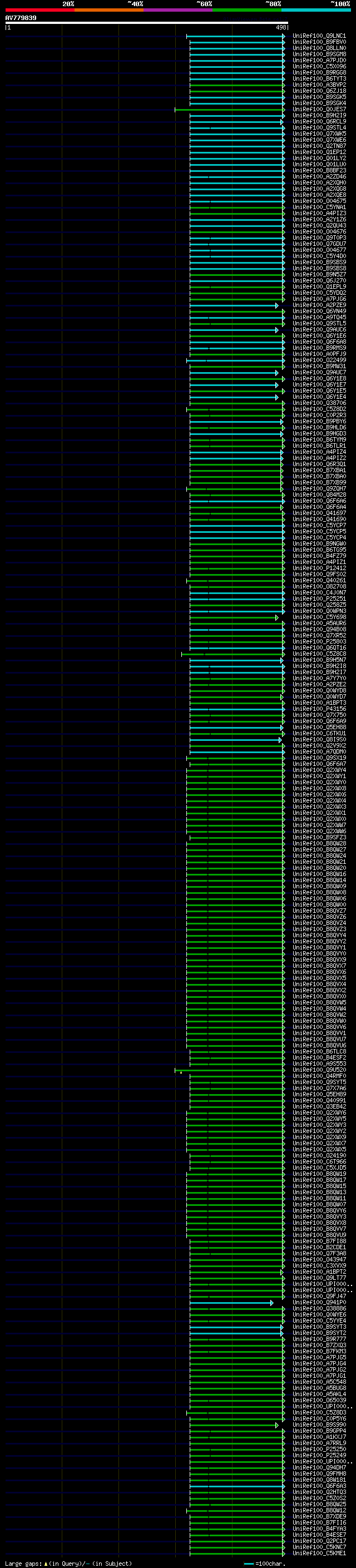
Task: Select hit label UniRef100_O65039
Action: (319, 1401)
